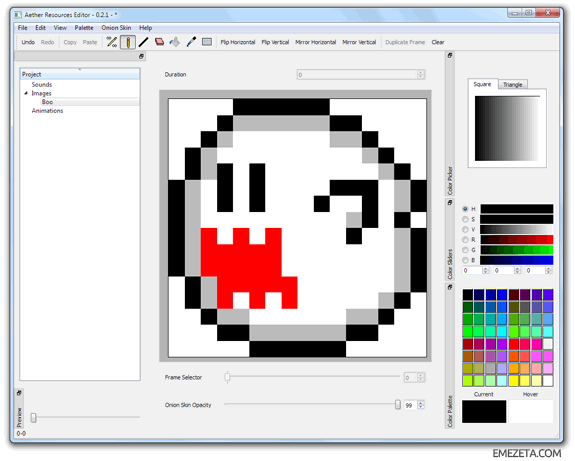Select the H hue radio button
Image resolution: width=575 pixels, height=461 pixels.
(x=465, y=209)
